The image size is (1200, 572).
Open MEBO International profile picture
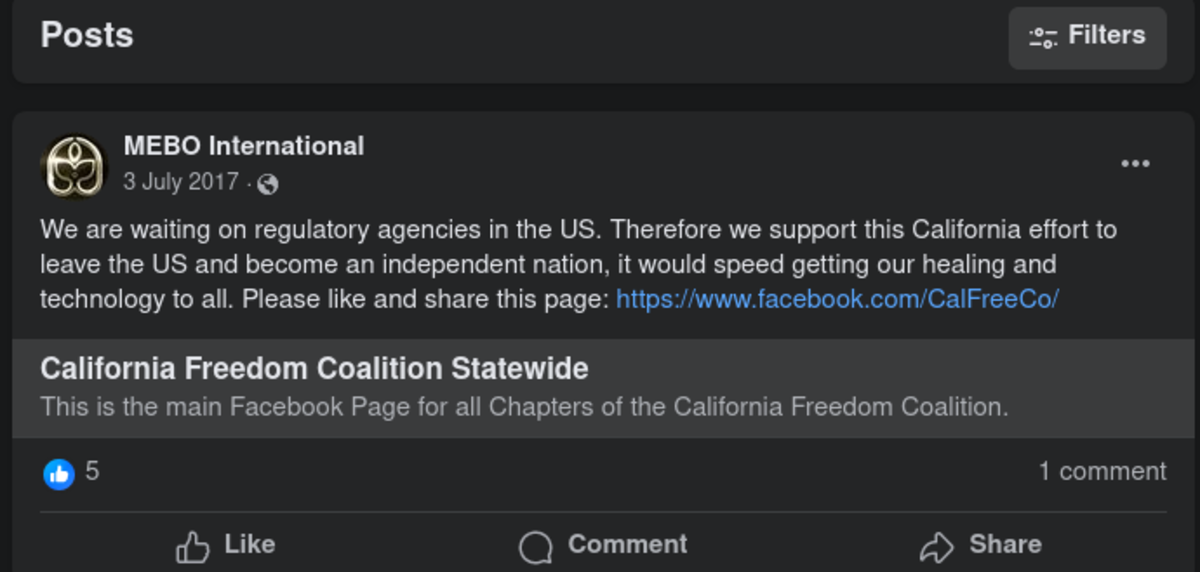[x=73, y=166]
